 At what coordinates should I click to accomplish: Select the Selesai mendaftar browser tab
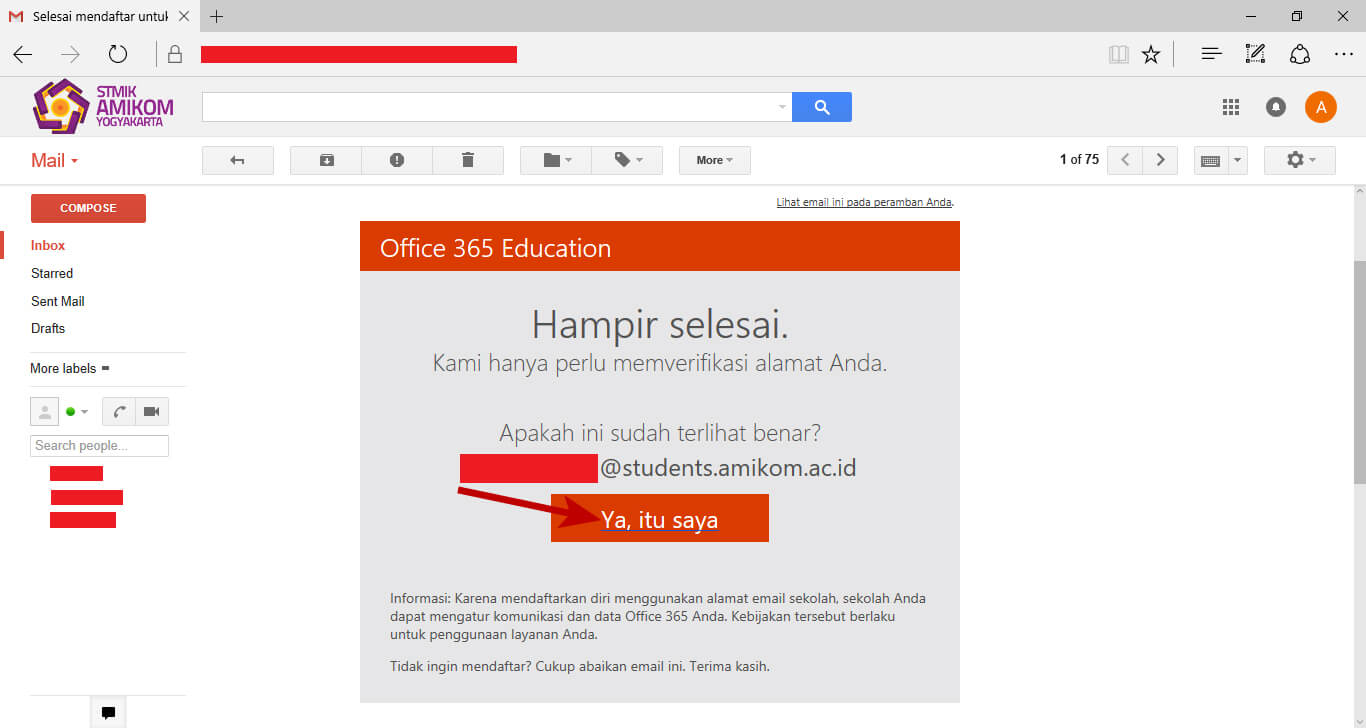pos(101,16)
